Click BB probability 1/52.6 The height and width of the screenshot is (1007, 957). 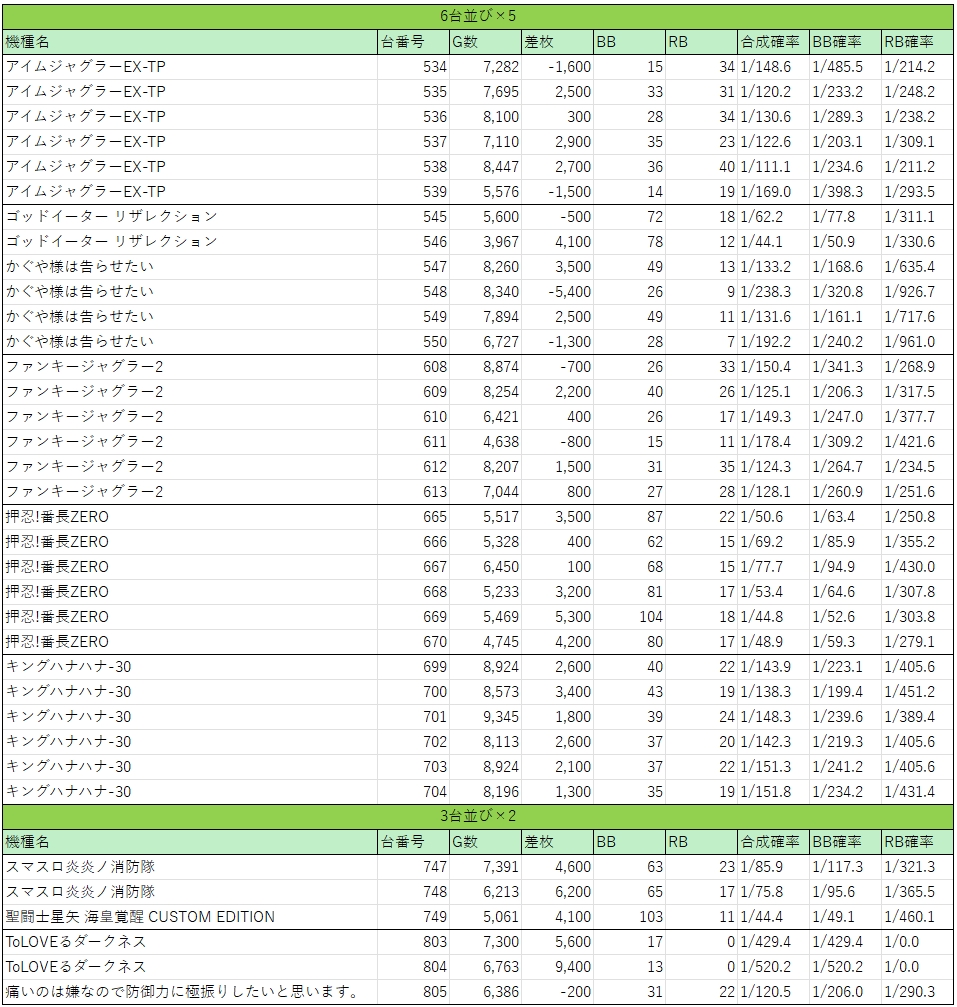[845, 618]
